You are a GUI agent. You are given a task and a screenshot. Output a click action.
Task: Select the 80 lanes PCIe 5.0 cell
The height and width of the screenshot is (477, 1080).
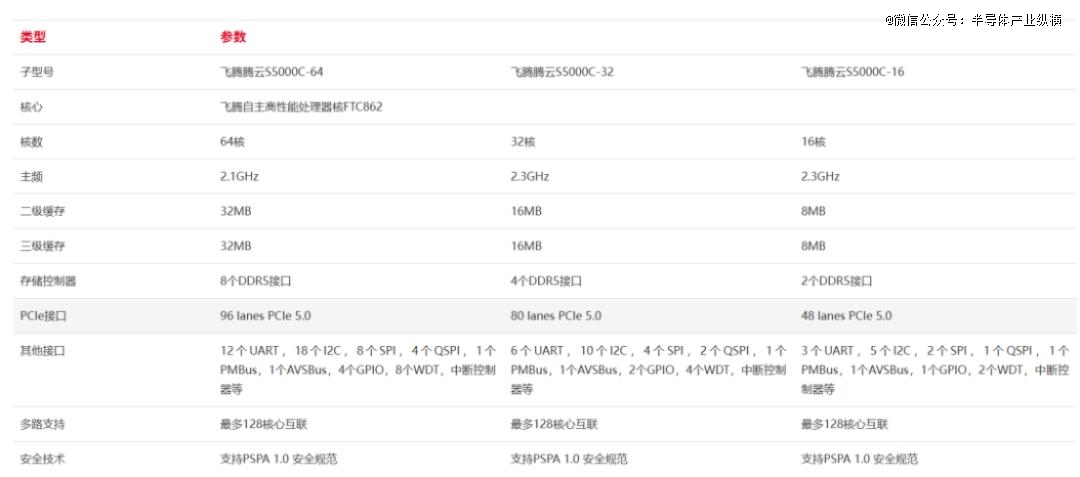tap(556, 317)
